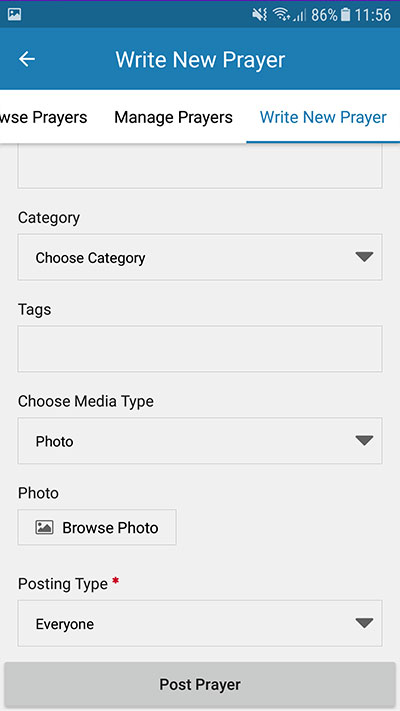Tap the muted sound status icon
This screenshot has height=711, width=400.
click(x=260, y=15)
